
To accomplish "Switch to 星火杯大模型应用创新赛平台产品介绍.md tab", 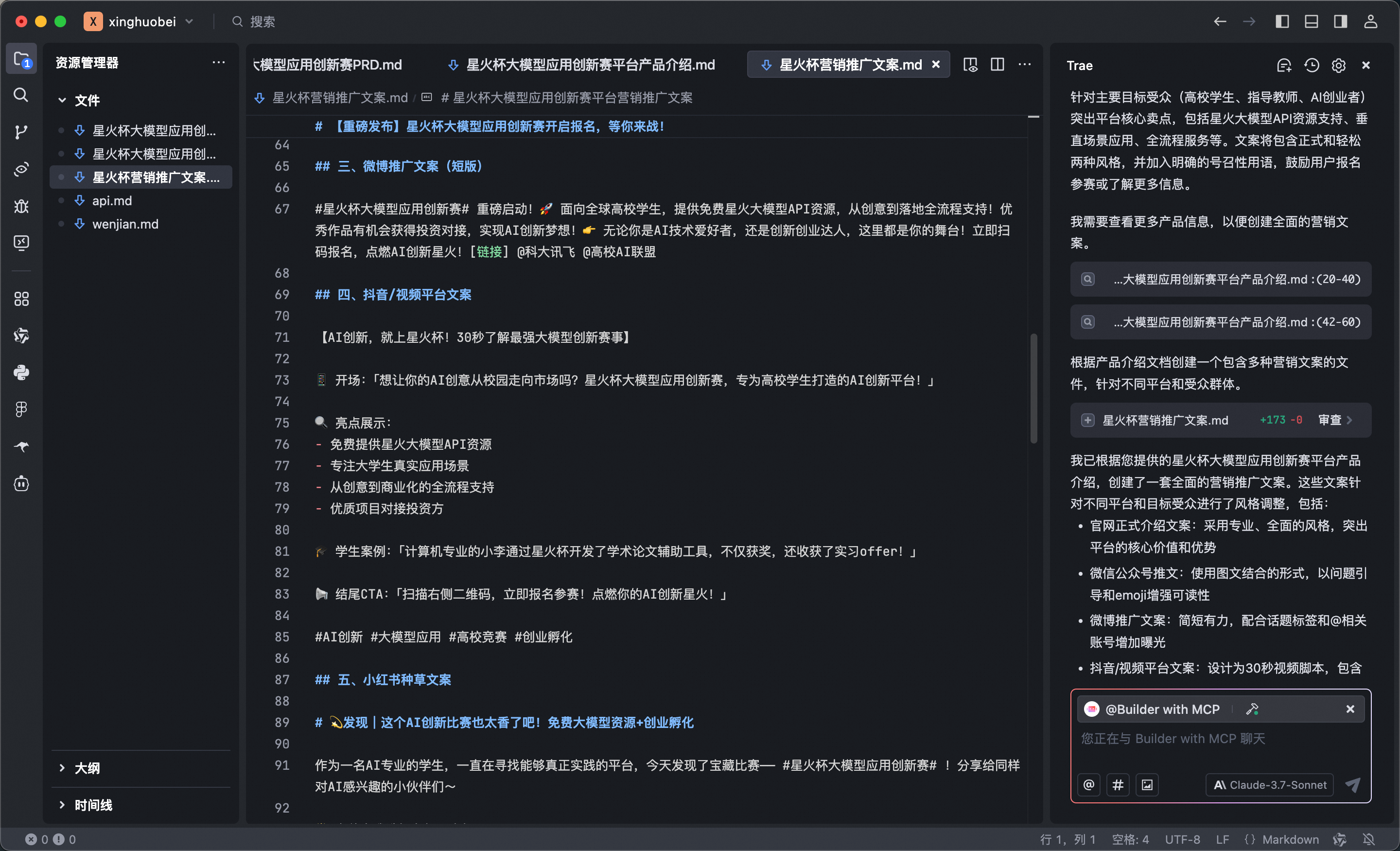I will [581, 65].
